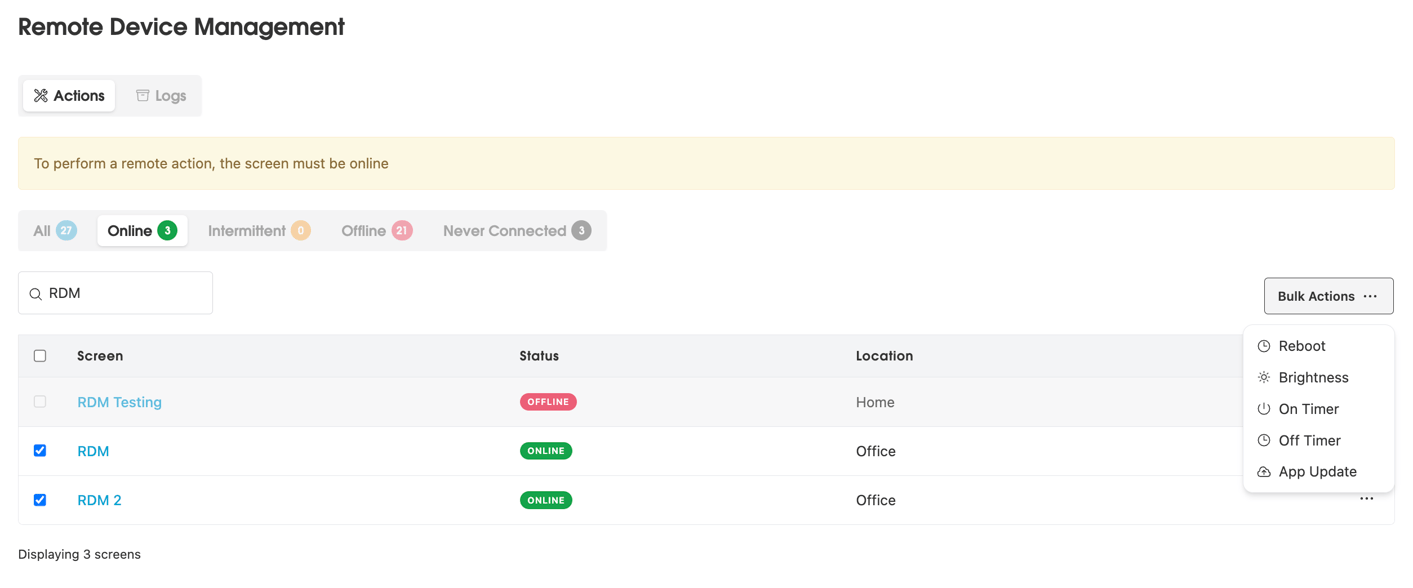Select the Reboot clock icon in Bulk Actions menu
The height and width of the screenshot is (588, 1413).
(1262, 345)
